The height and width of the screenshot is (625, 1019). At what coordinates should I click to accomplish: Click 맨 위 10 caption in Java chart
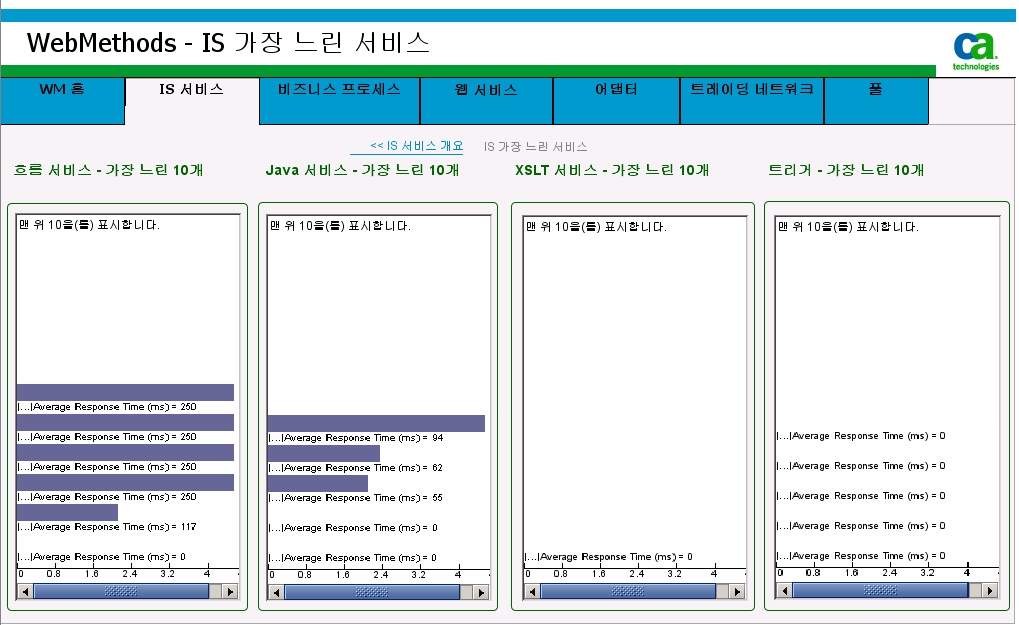coord(340,226)
